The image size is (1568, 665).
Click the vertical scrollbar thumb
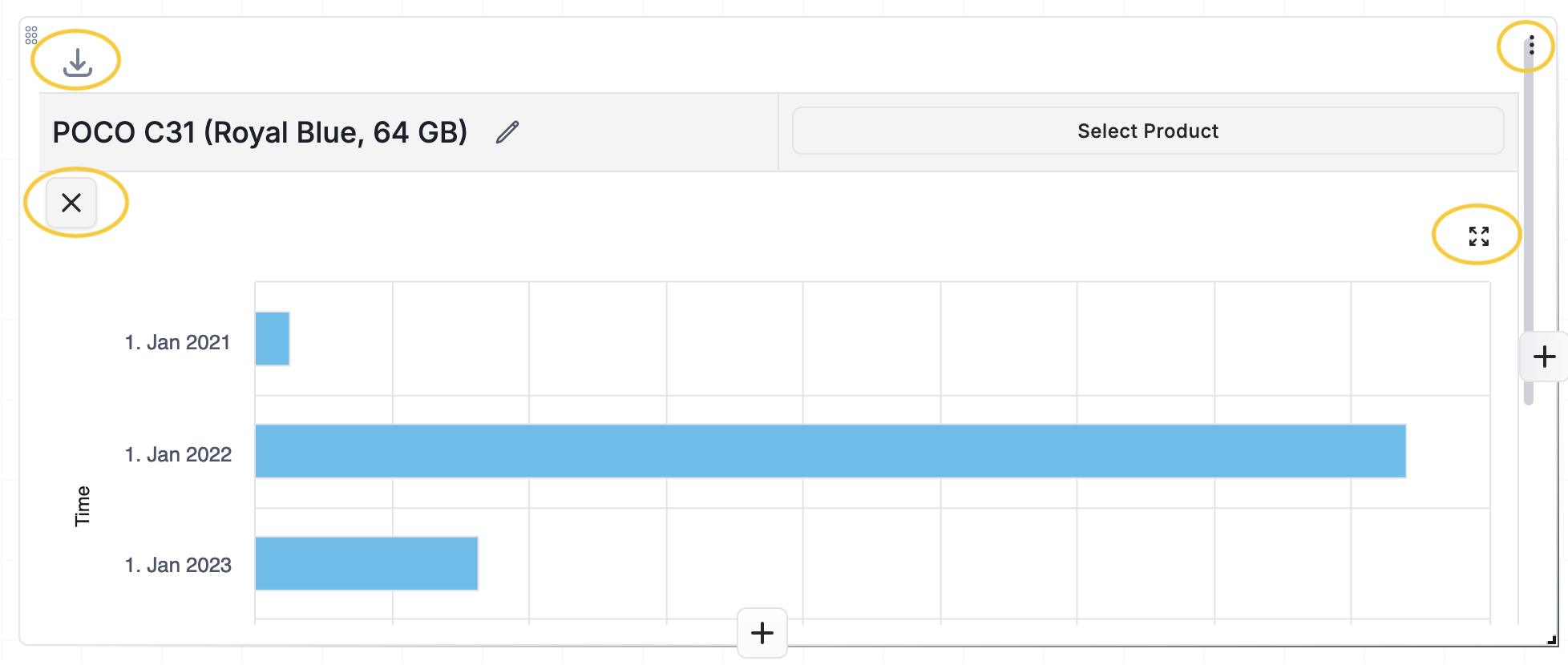click(1528, 200)
